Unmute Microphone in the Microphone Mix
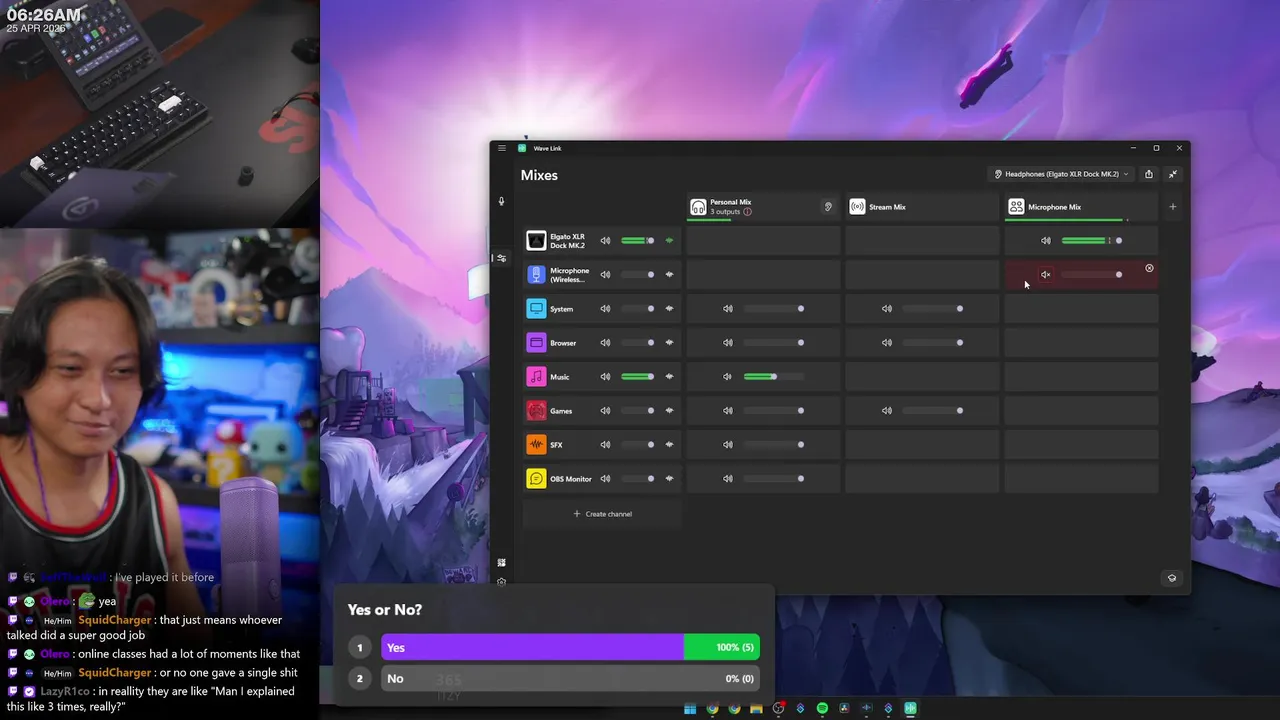The image size is (1280, 720). (x=1046, y=275)
